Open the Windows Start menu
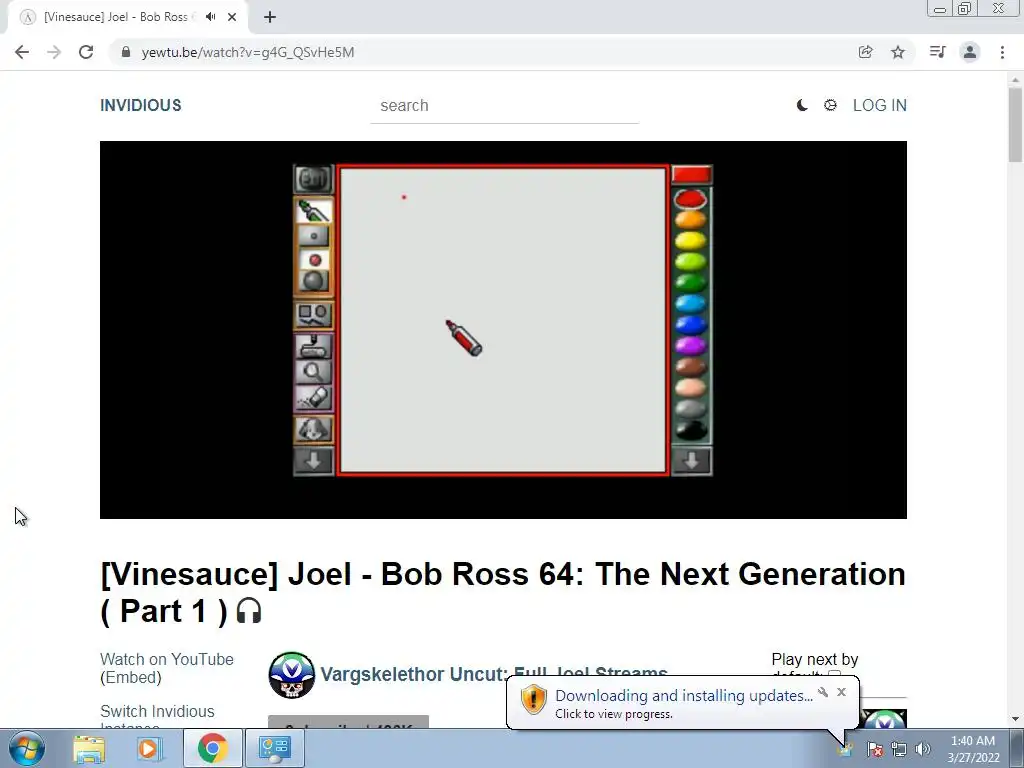The image size is (1024, 768). tap(27, 748)
